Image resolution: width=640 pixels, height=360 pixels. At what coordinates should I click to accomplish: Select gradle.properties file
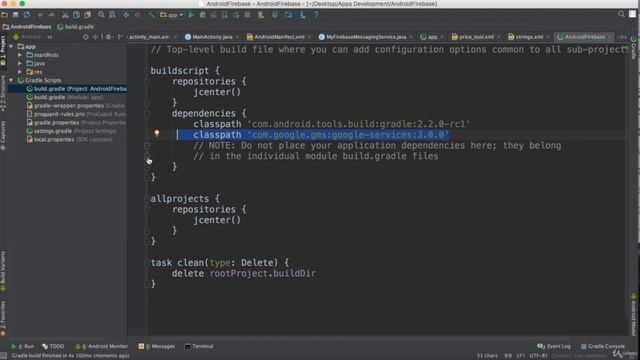[x=76, y=123]
